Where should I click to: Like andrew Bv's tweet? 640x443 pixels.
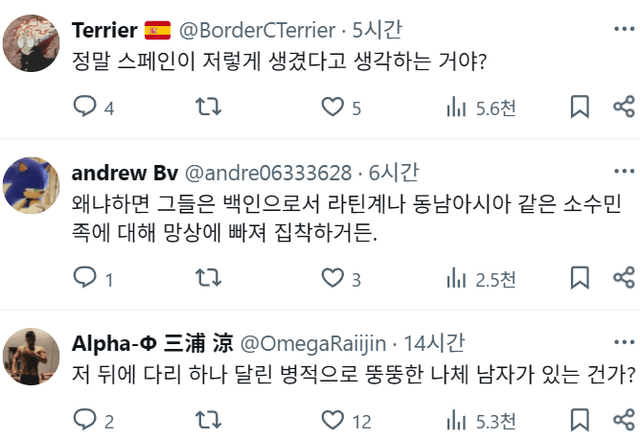pyautogui.click(x=331, y=278)
